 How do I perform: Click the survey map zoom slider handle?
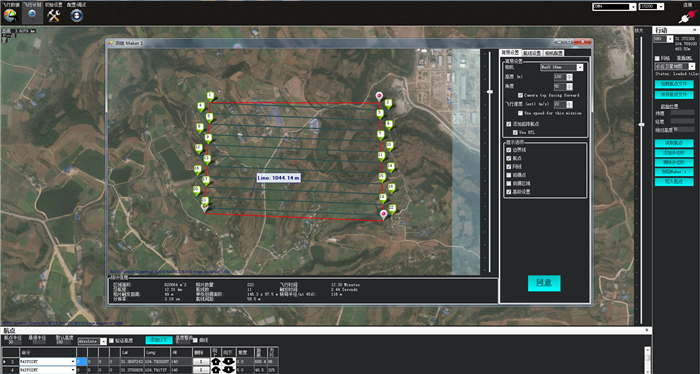tap(490, 92)
